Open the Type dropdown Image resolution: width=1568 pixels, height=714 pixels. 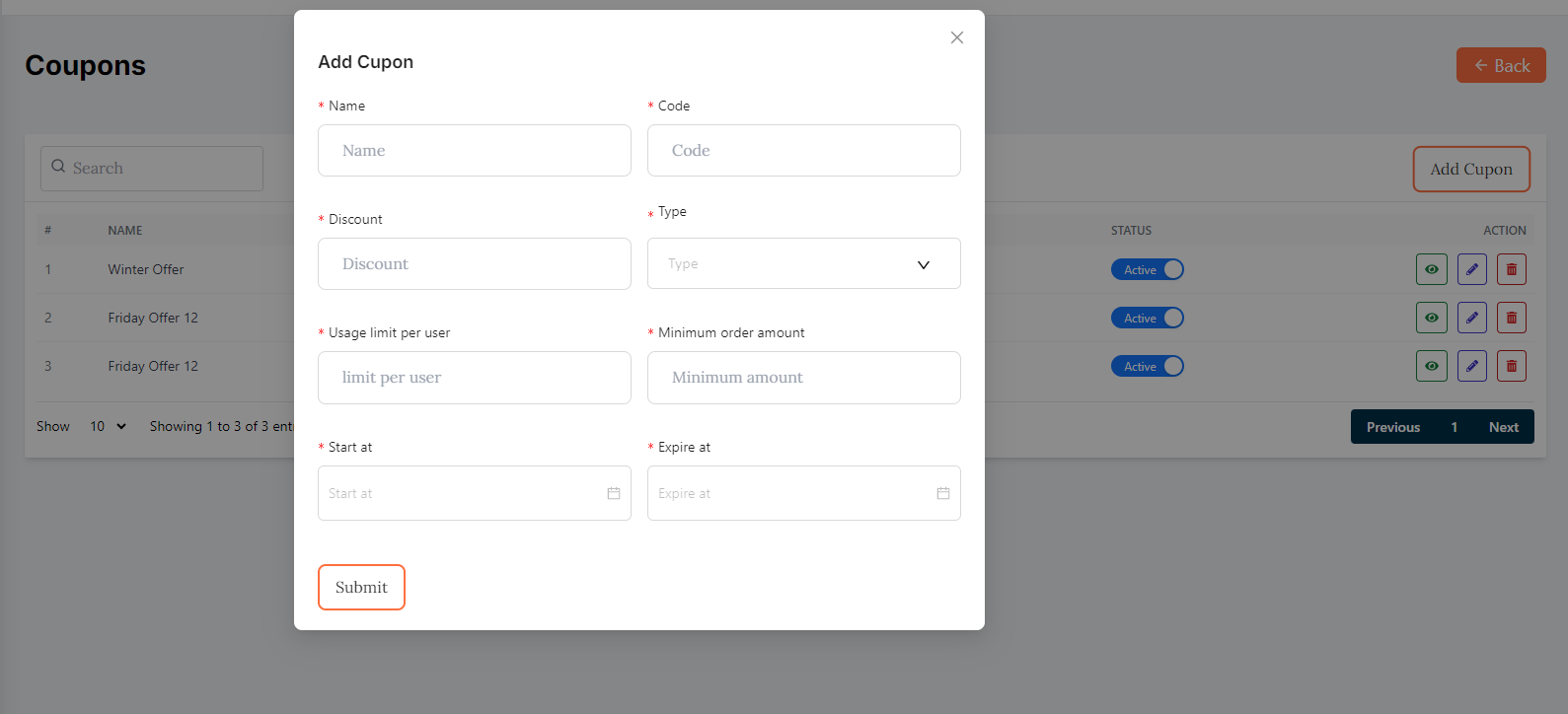click(x=803, y=263)
